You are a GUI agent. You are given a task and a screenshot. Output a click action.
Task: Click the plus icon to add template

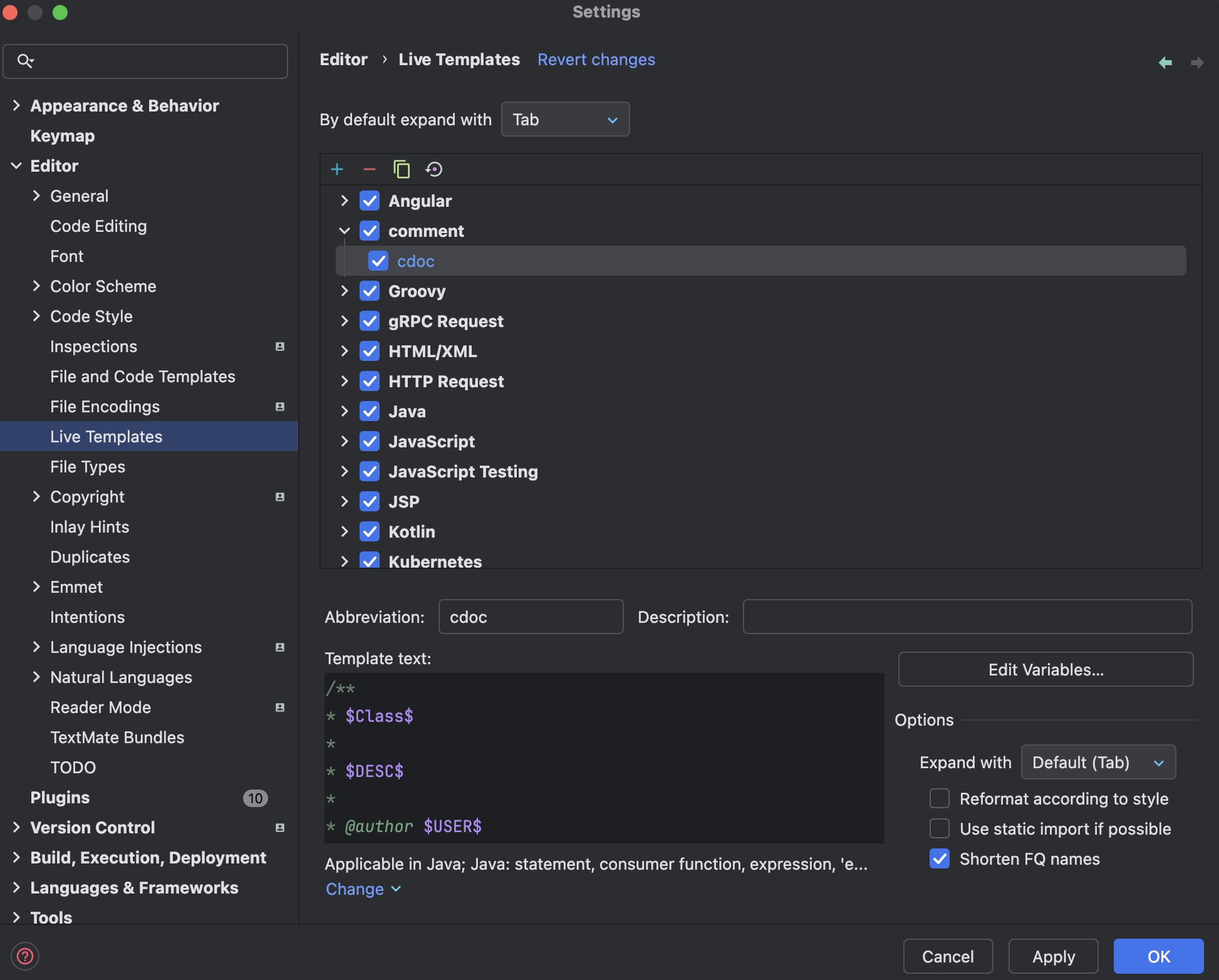tap(337, 169)
